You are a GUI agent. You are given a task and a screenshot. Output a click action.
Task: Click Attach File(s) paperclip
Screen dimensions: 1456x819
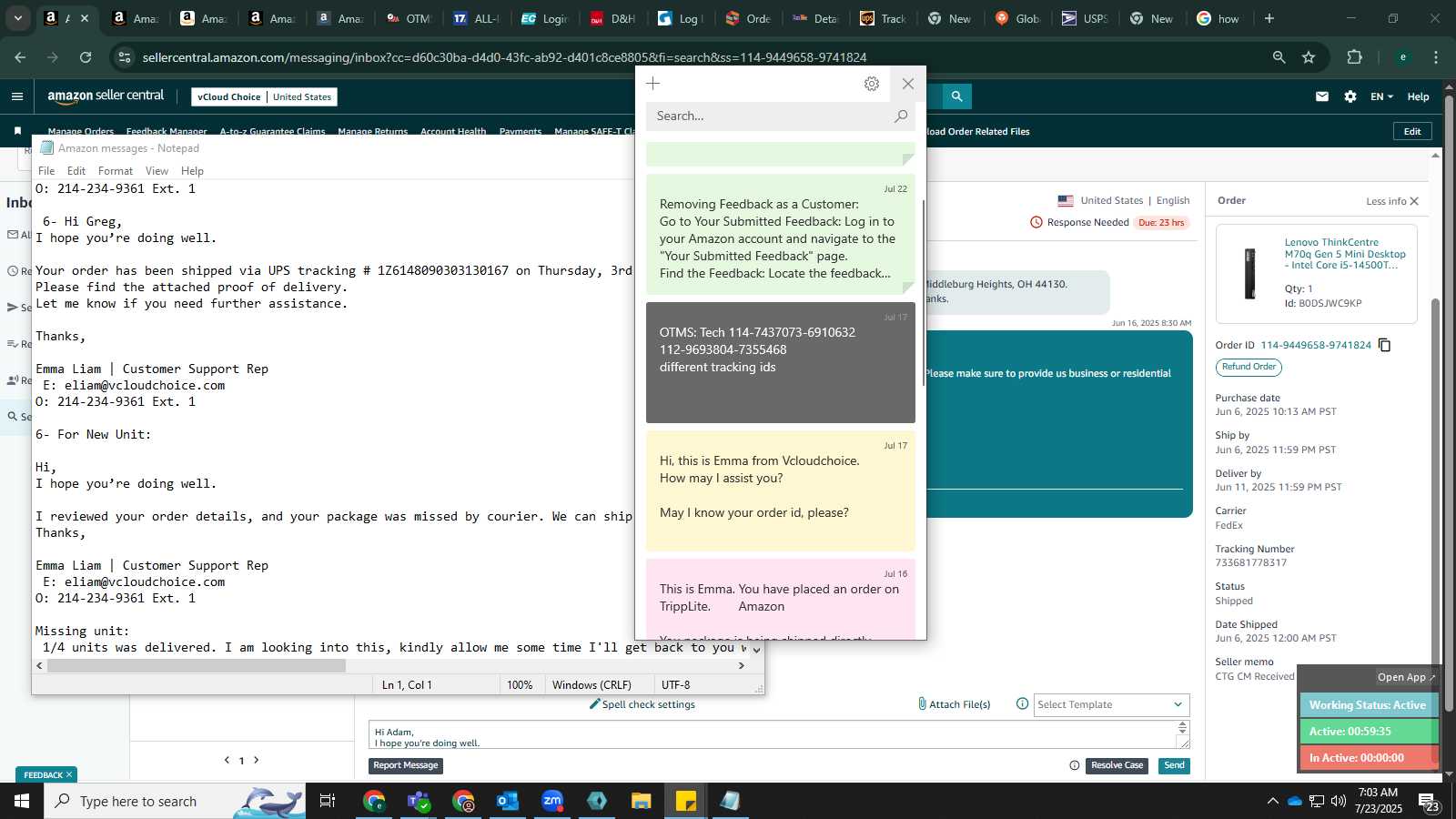click(954, 704)
